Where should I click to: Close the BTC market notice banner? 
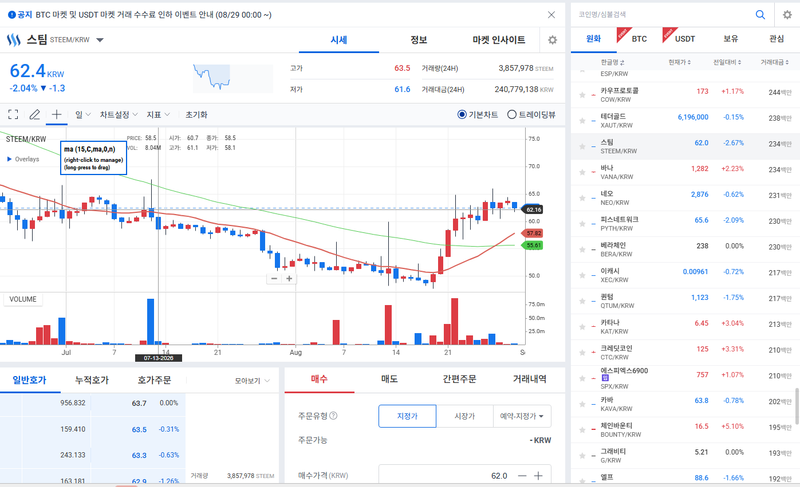point(551,15)
